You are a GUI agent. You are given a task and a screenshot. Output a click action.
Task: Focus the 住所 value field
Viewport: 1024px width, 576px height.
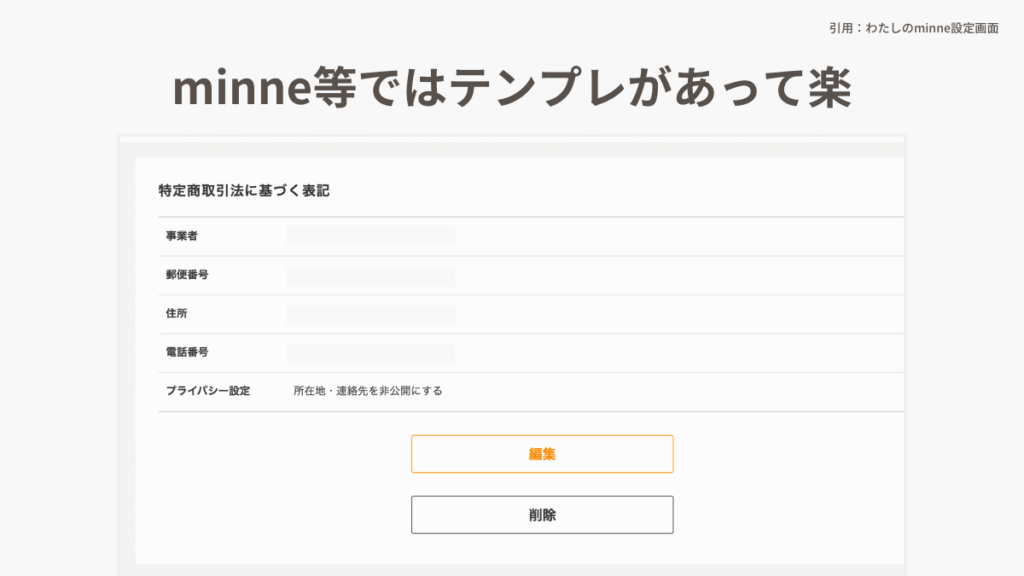(370, 315)
